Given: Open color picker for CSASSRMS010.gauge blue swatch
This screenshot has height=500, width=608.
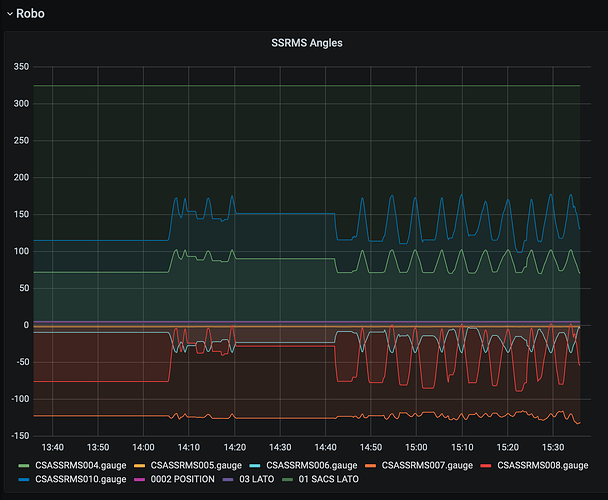Looking at the screenshot, I should pyautogui.click(x=24, y=479).
